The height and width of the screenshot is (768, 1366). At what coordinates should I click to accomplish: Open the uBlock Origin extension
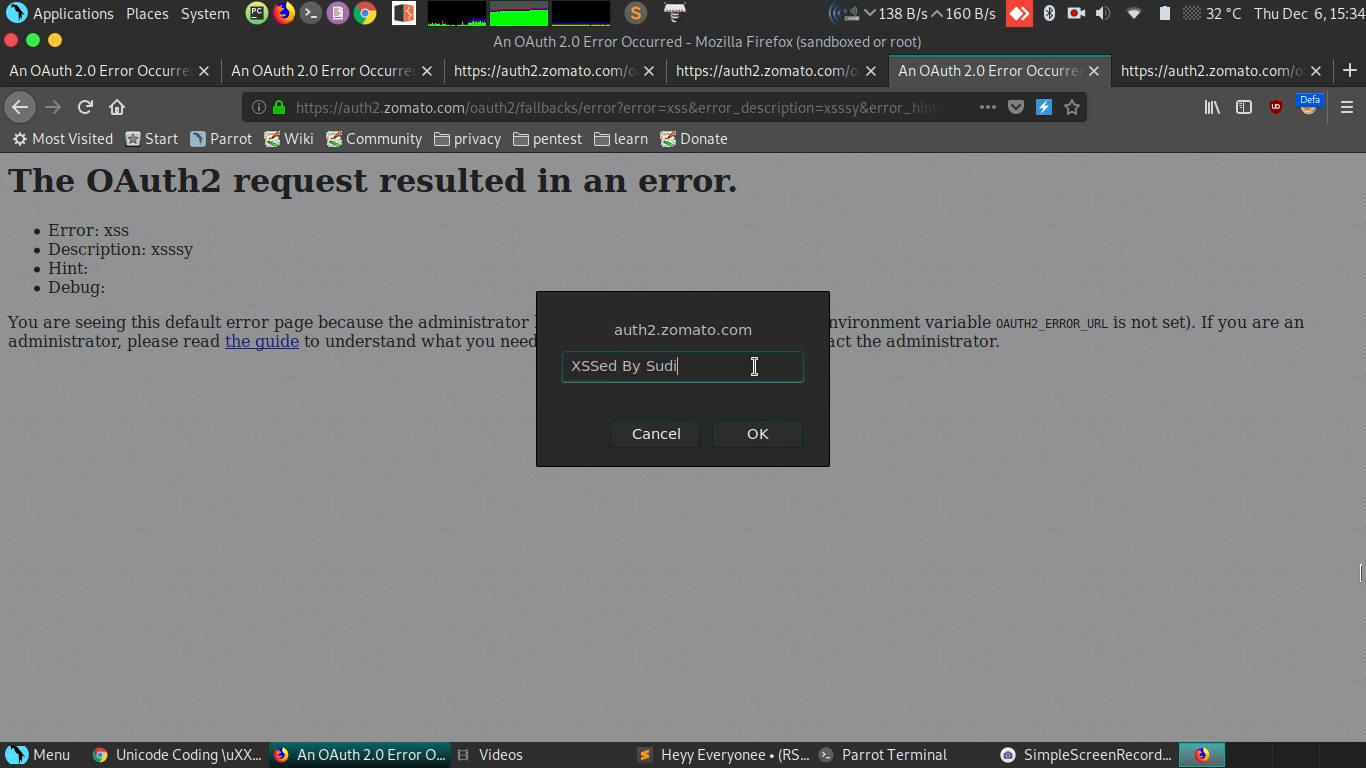click(x=1276, y=107)
